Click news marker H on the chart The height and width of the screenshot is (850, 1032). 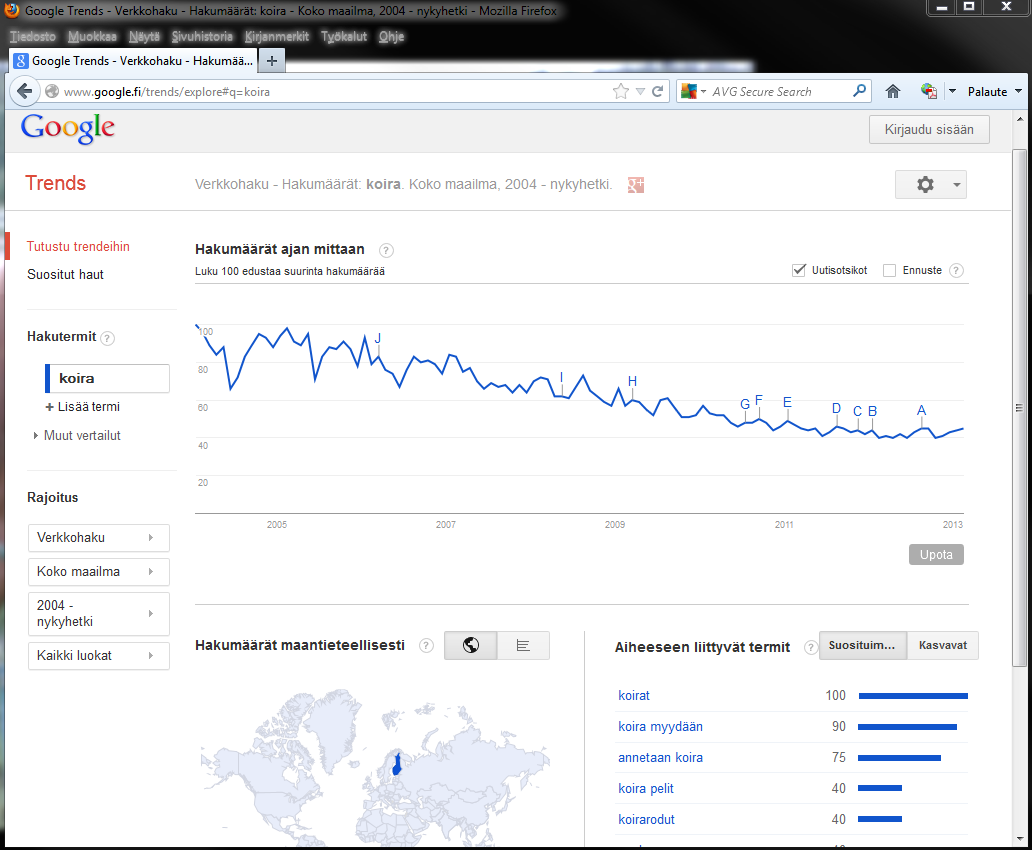click(632, 381)
